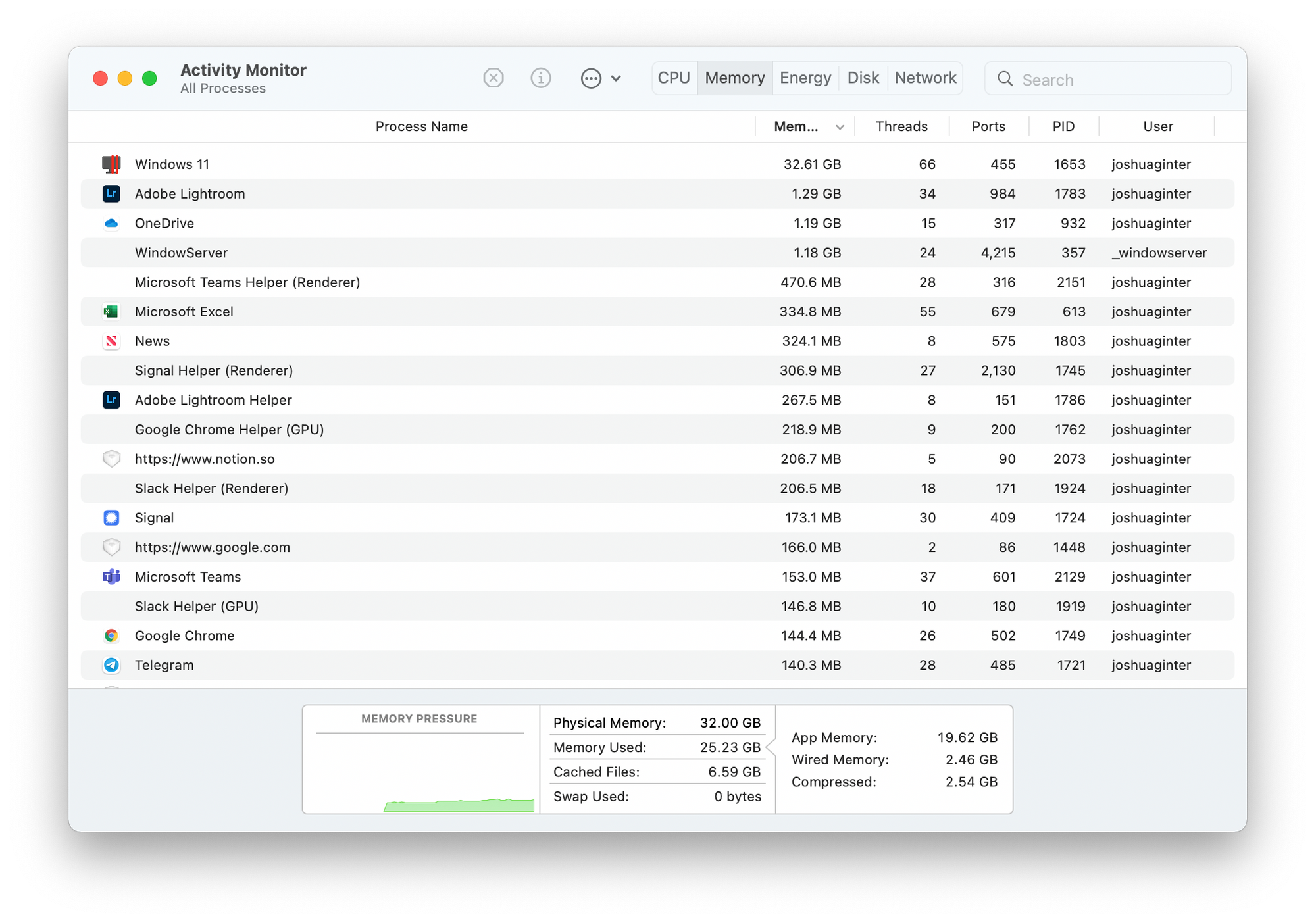The image size is (1316, 923).
Task: Click PID 1653 cell
Action: (x=1069, y=164)
